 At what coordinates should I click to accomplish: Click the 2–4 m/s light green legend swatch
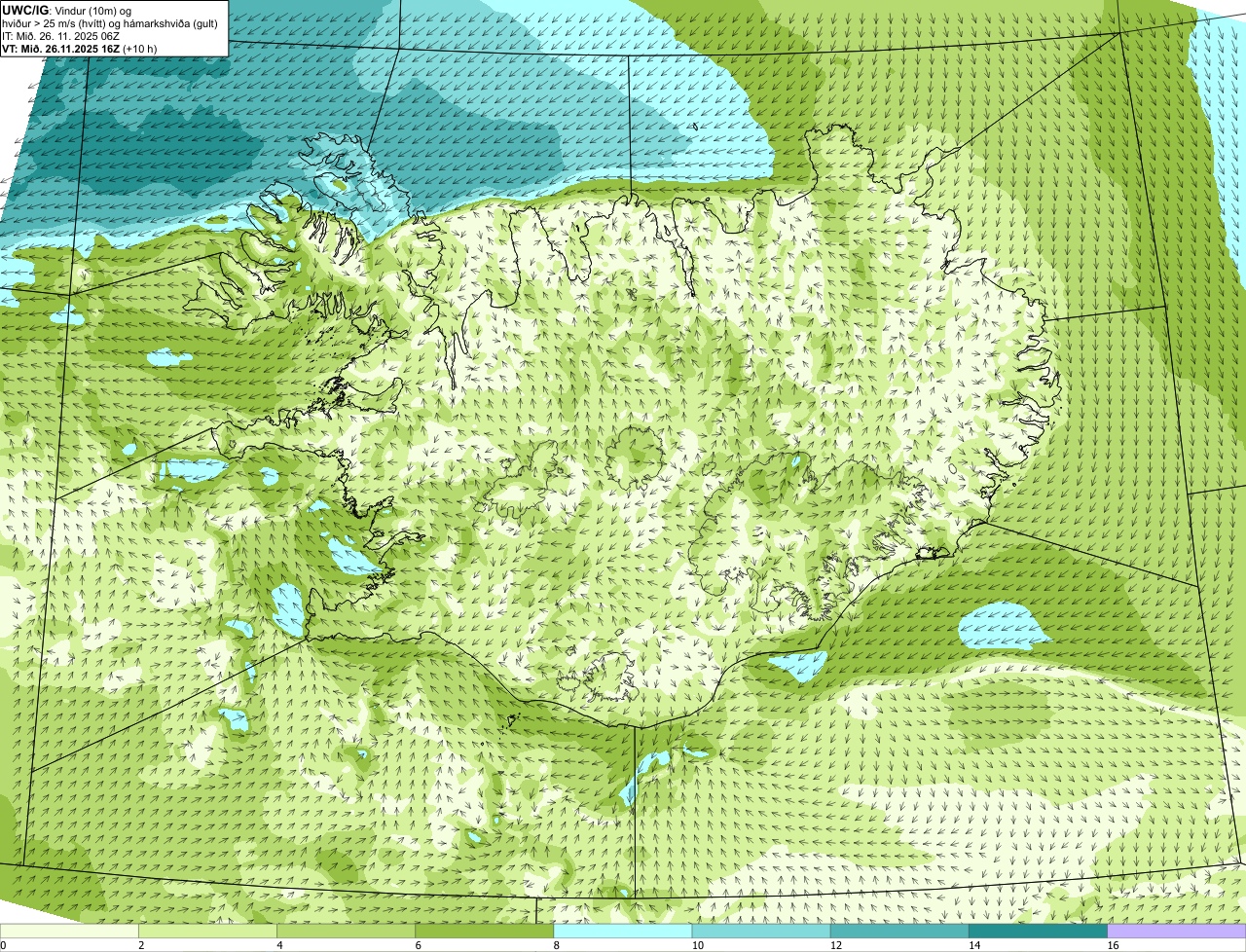[207, 932]
